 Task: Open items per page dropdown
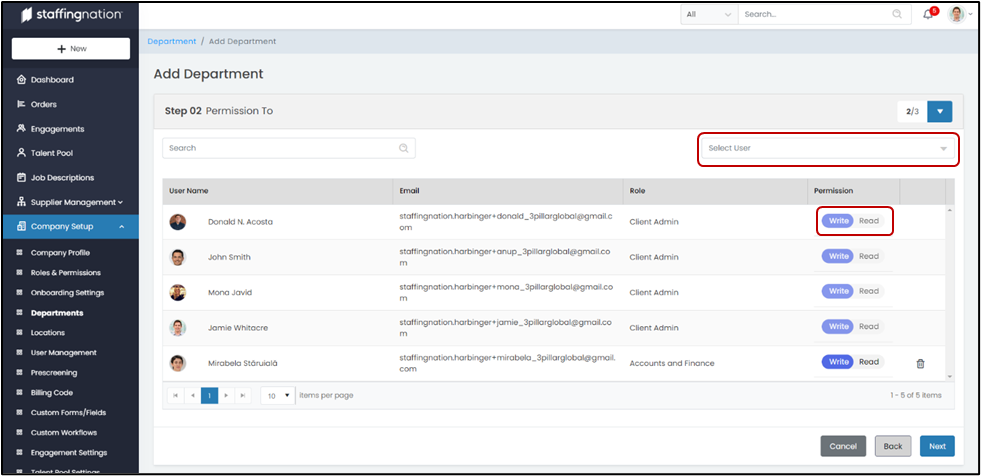278,395
